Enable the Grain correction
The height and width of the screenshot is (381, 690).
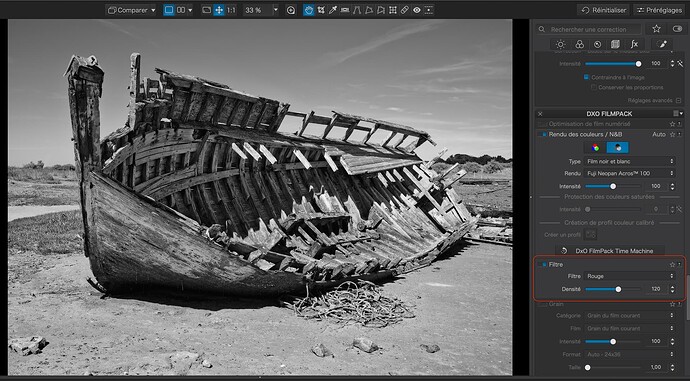tap(542, 304)
